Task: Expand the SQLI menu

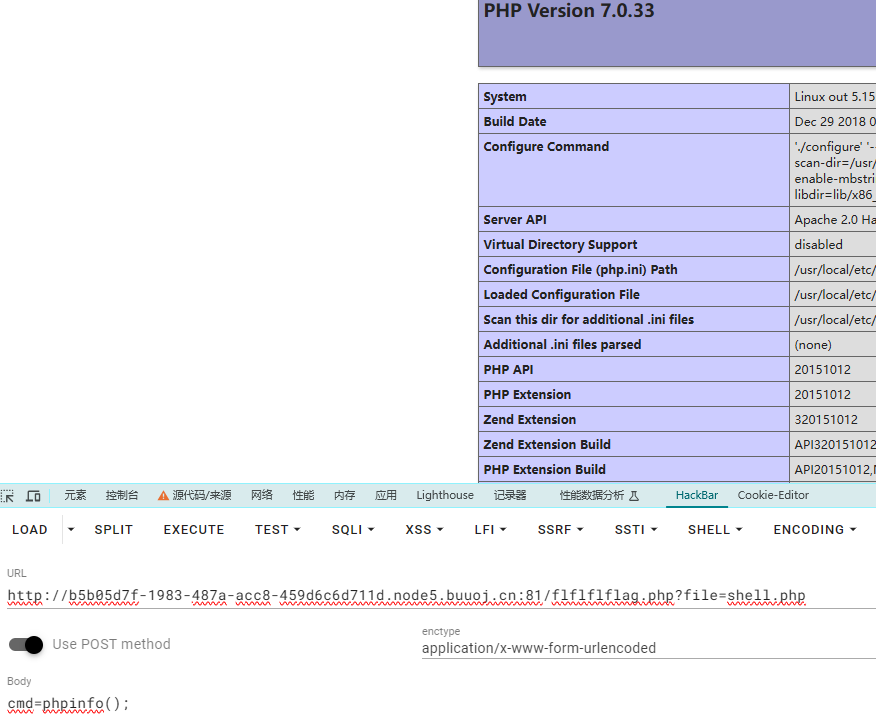Action: [x=353, y=530]
